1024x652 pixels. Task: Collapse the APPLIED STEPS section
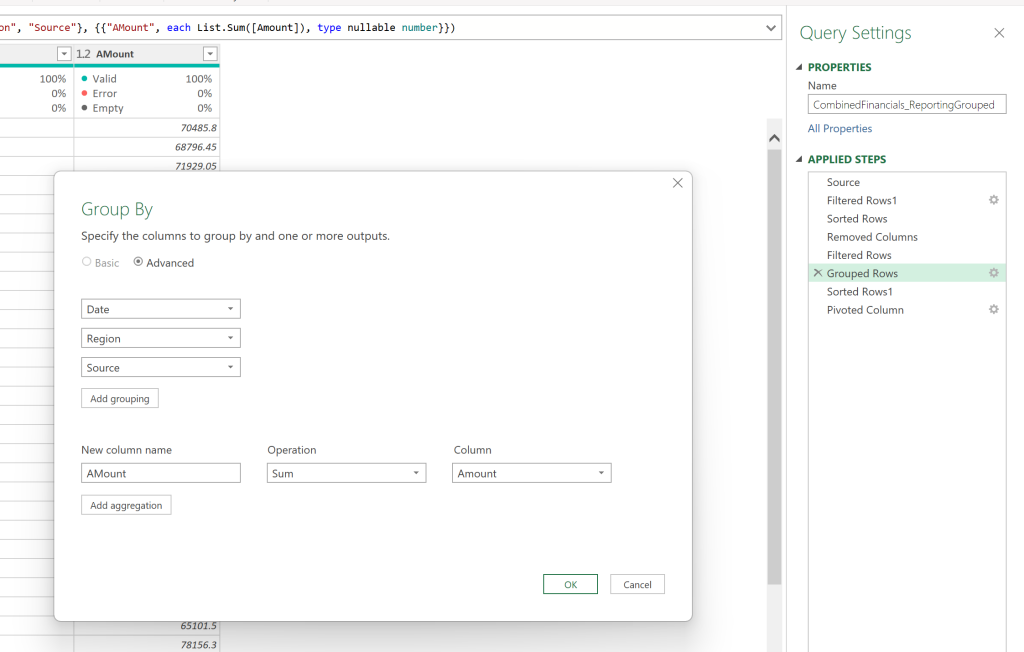pos(799,159)
